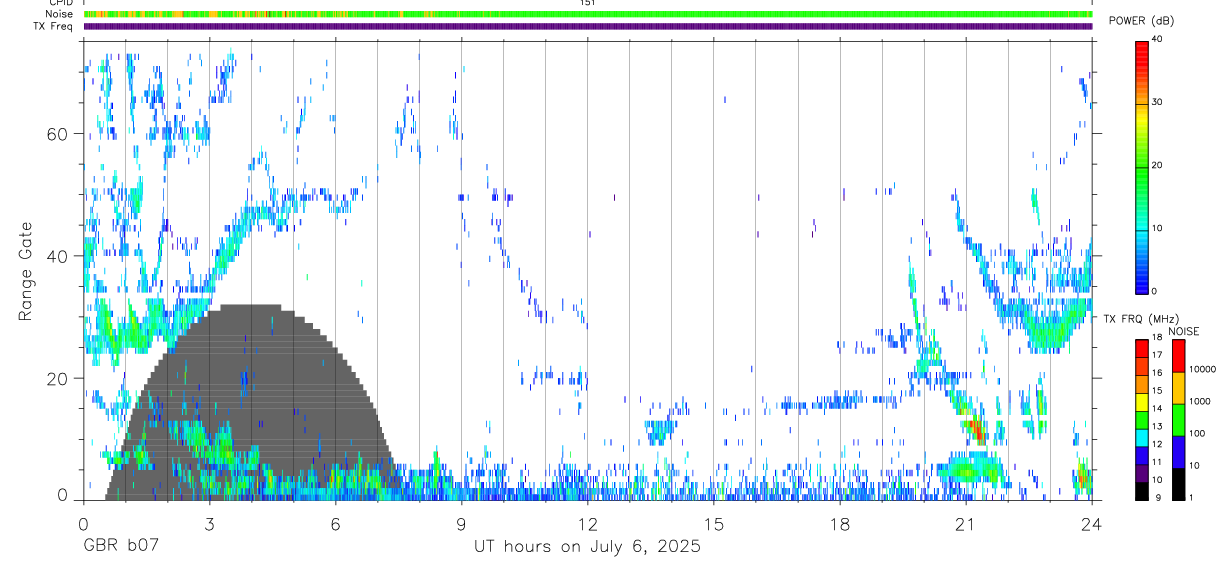1228x567 pixels.
Task: Click the 'Noise' row label at top
Action: point(61,14)
